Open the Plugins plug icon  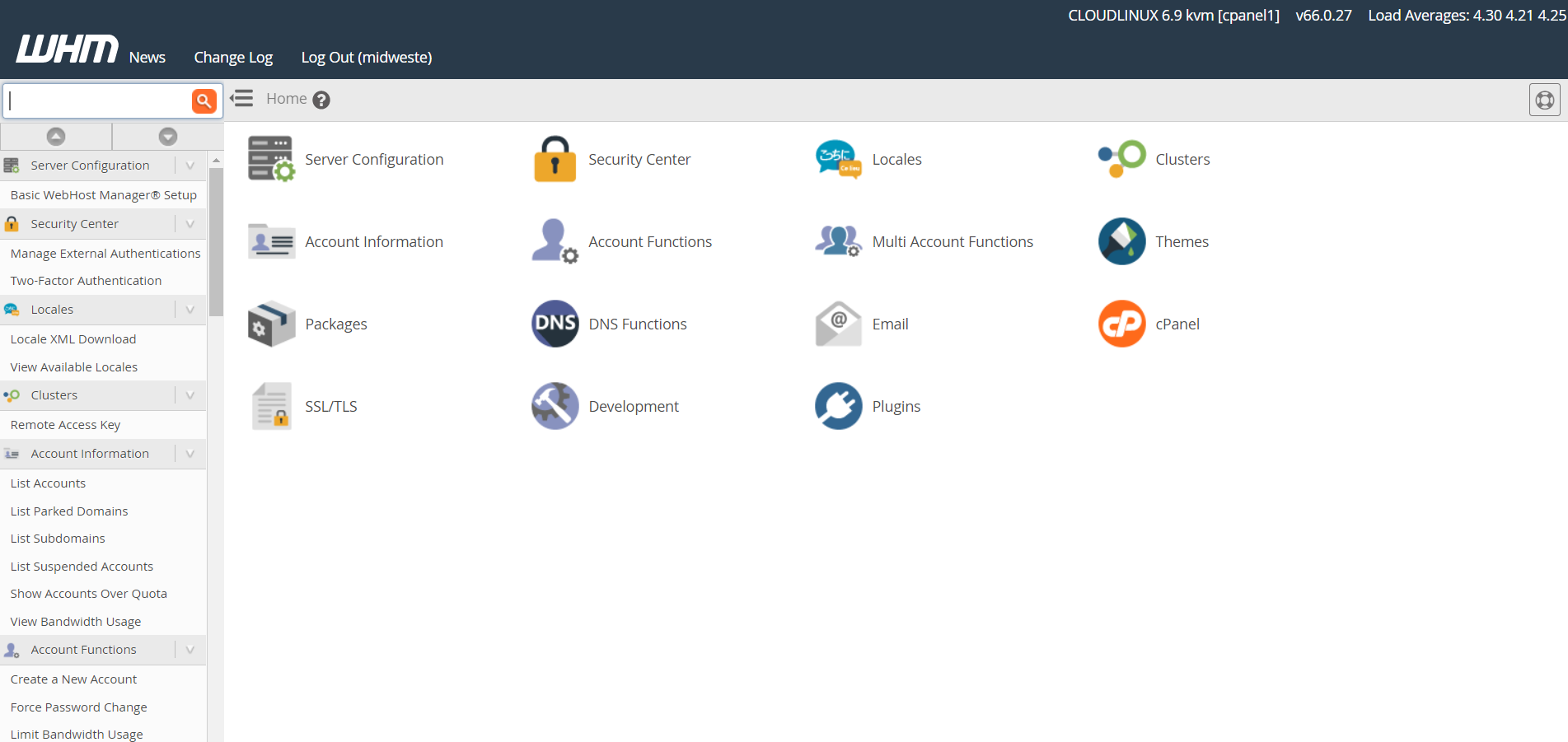[x=838, y=406]
